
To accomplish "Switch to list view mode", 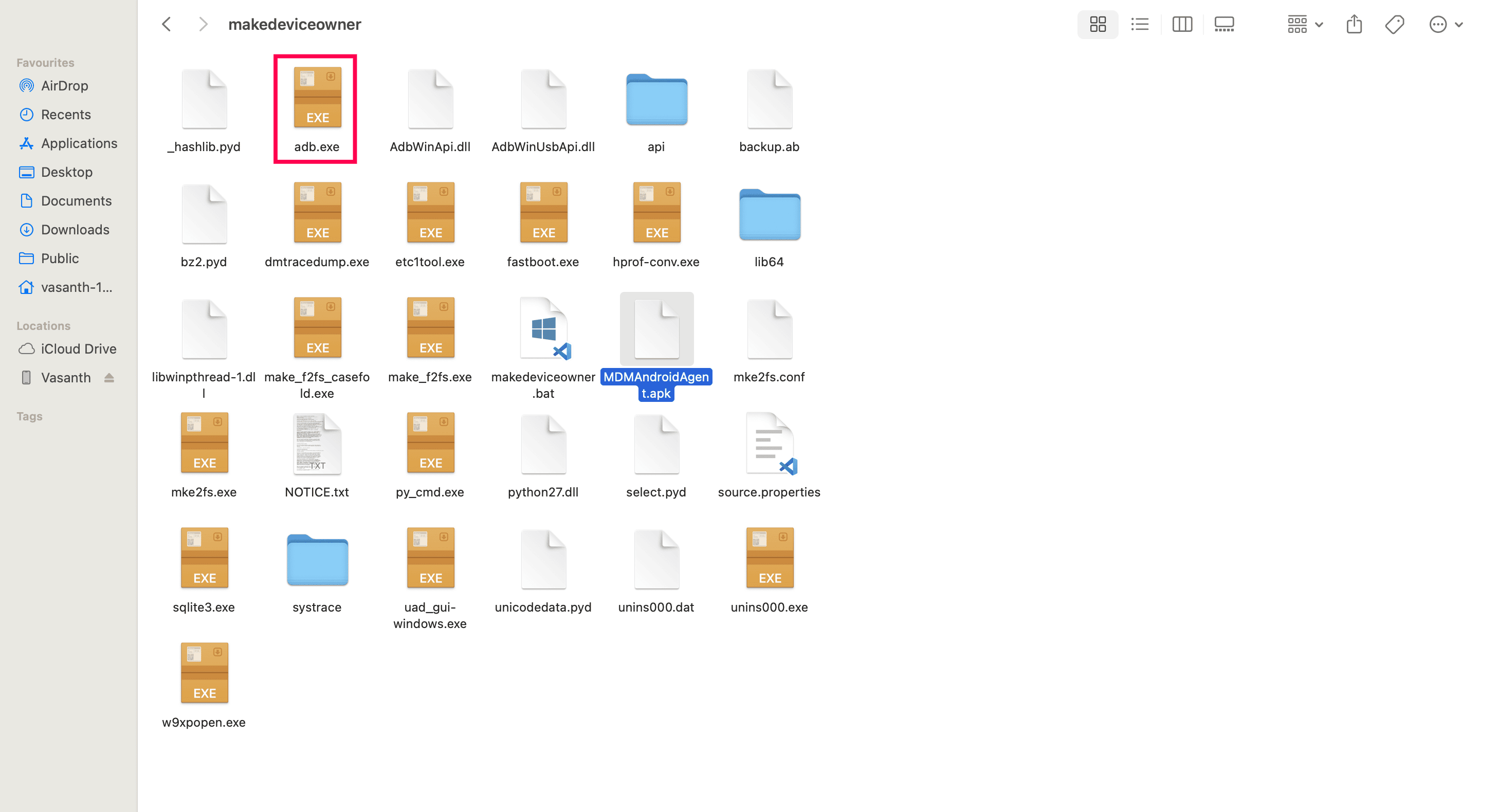I will click(1140, 25).
